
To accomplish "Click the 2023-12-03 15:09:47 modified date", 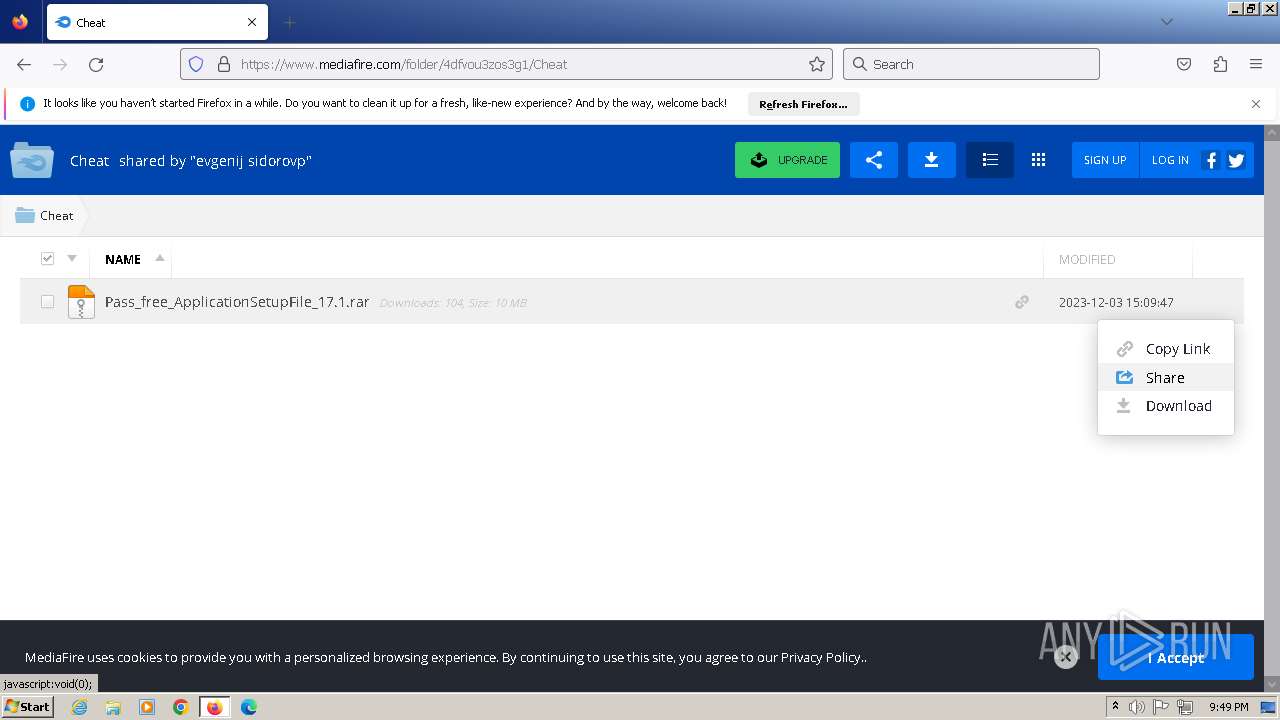I will pyautogui.click(x=1116, y=302).
